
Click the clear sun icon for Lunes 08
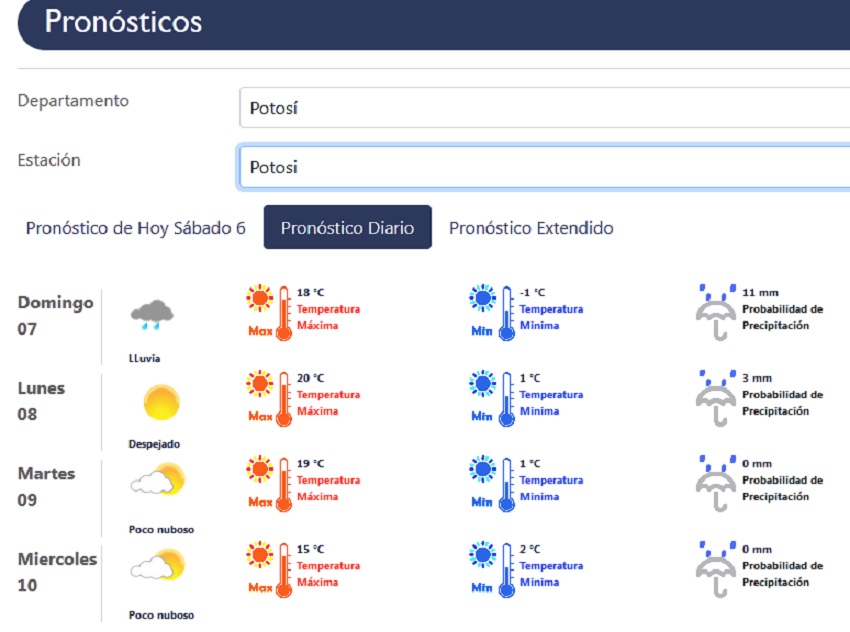click(x=161, y=402)
